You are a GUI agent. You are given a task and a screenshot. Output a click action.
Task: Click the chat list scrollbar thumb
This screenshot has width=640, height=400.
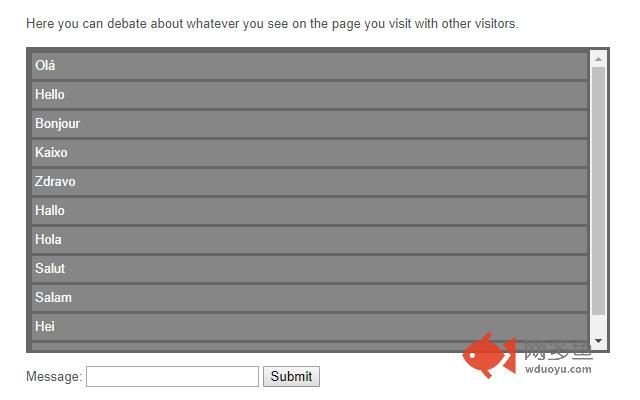pos(599,190)
